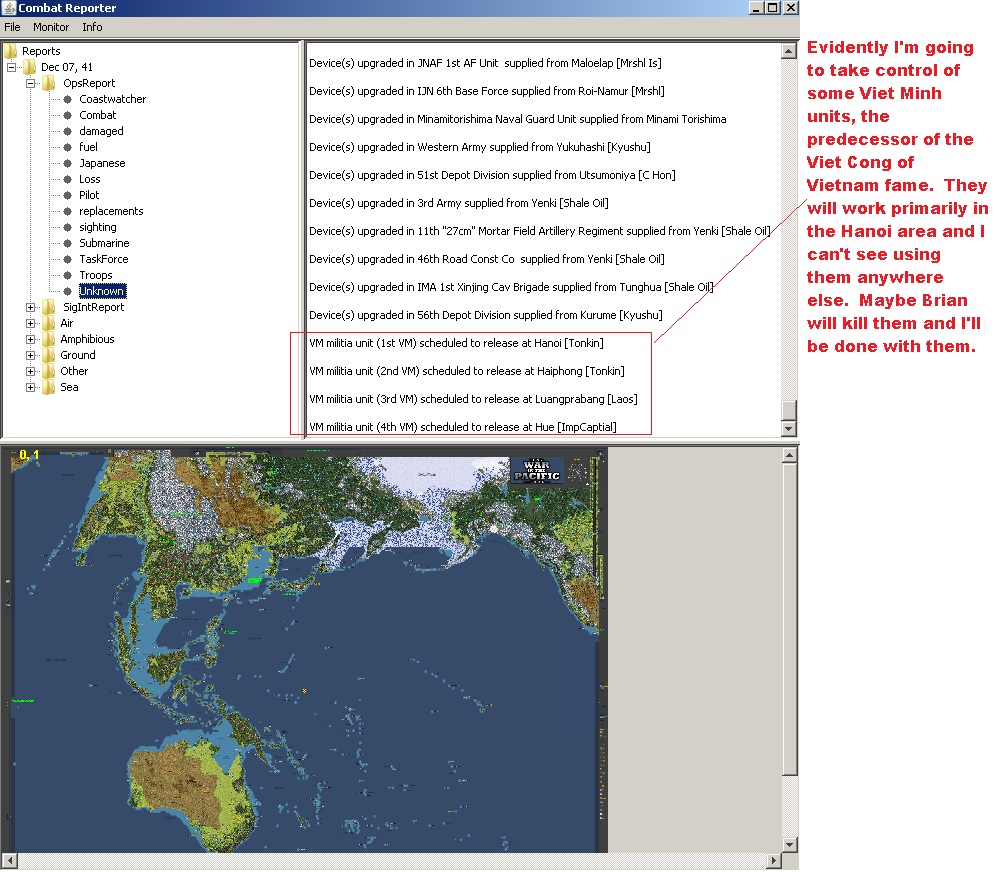Expand the Other folder
997x872 pixels.
click(30, 371)
